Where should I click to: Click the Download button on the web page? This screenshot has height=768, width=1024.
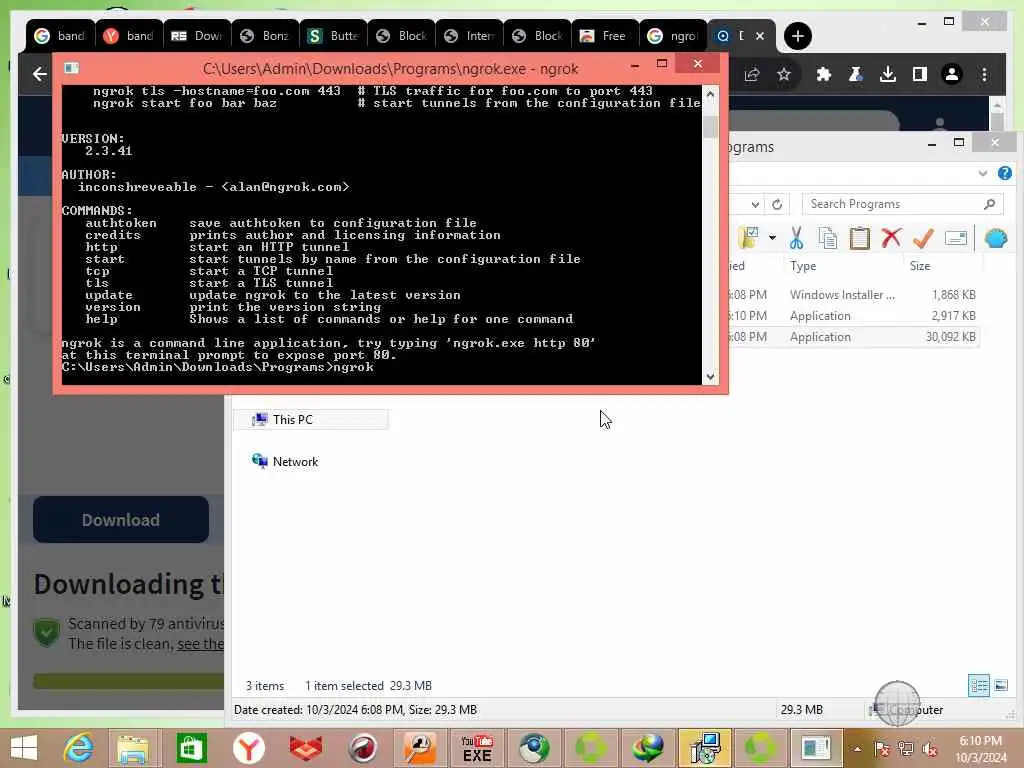click(x=121, y=519)
